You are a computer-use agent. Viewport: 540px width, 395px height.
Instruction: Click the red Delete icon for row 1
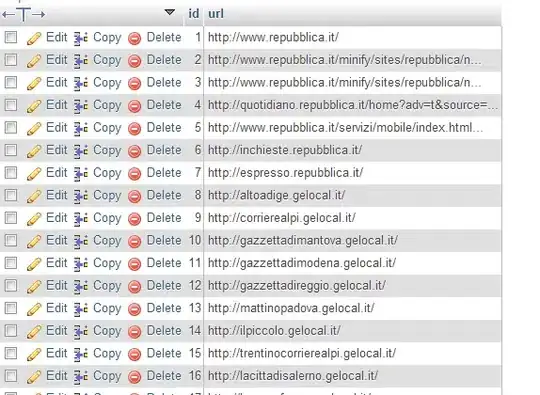[134, 38]
